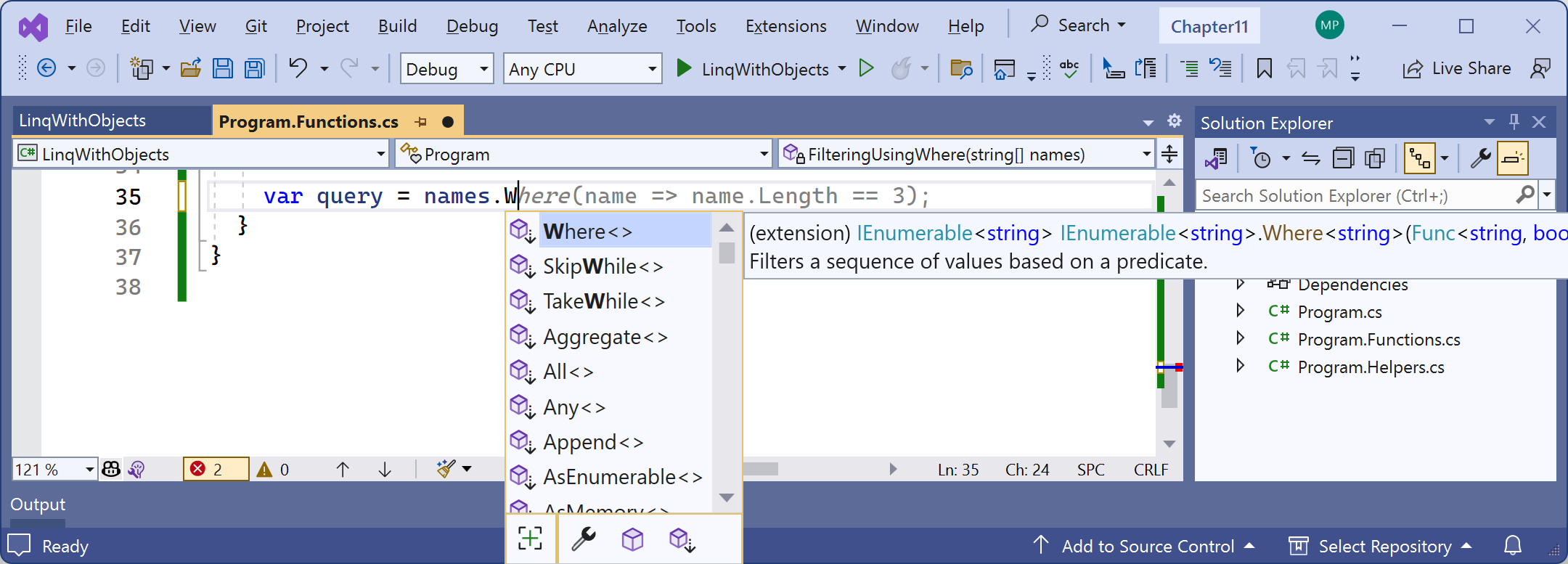
Task: Toggle Preview Selected Items in Solution Explorer
Action: pos(1513,158)
